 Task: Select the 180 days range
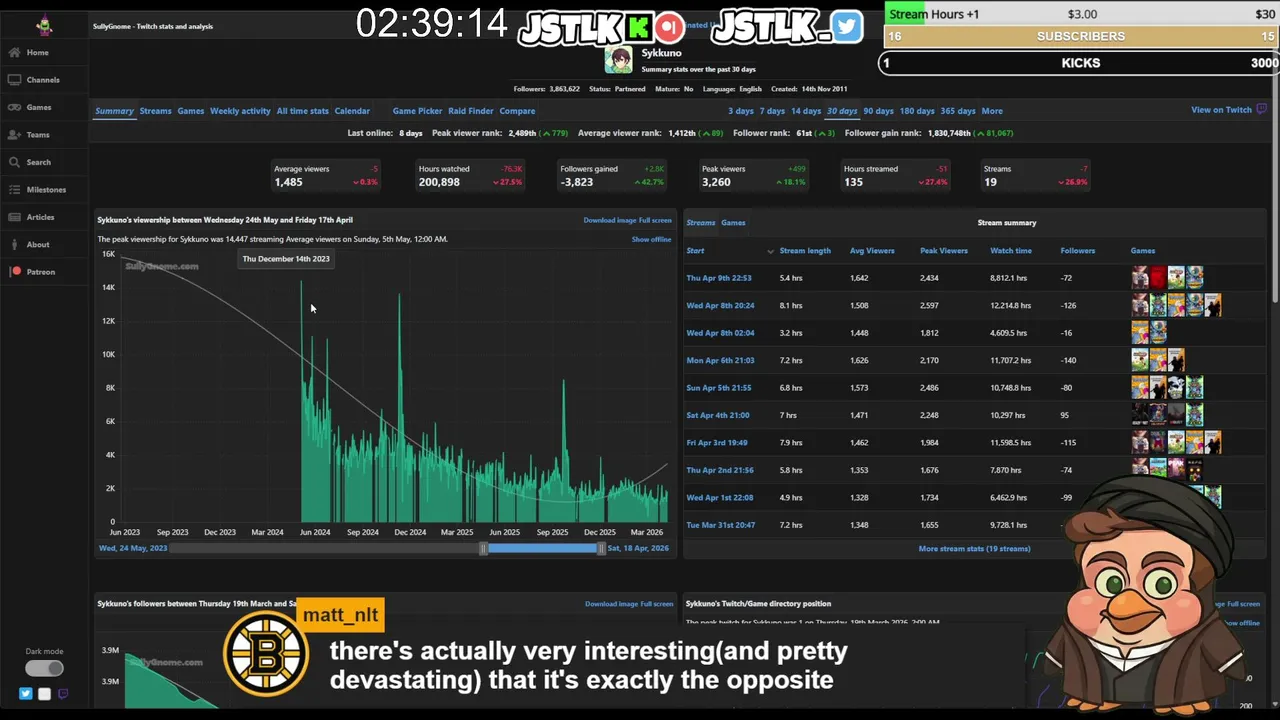(x=917, y=111)
